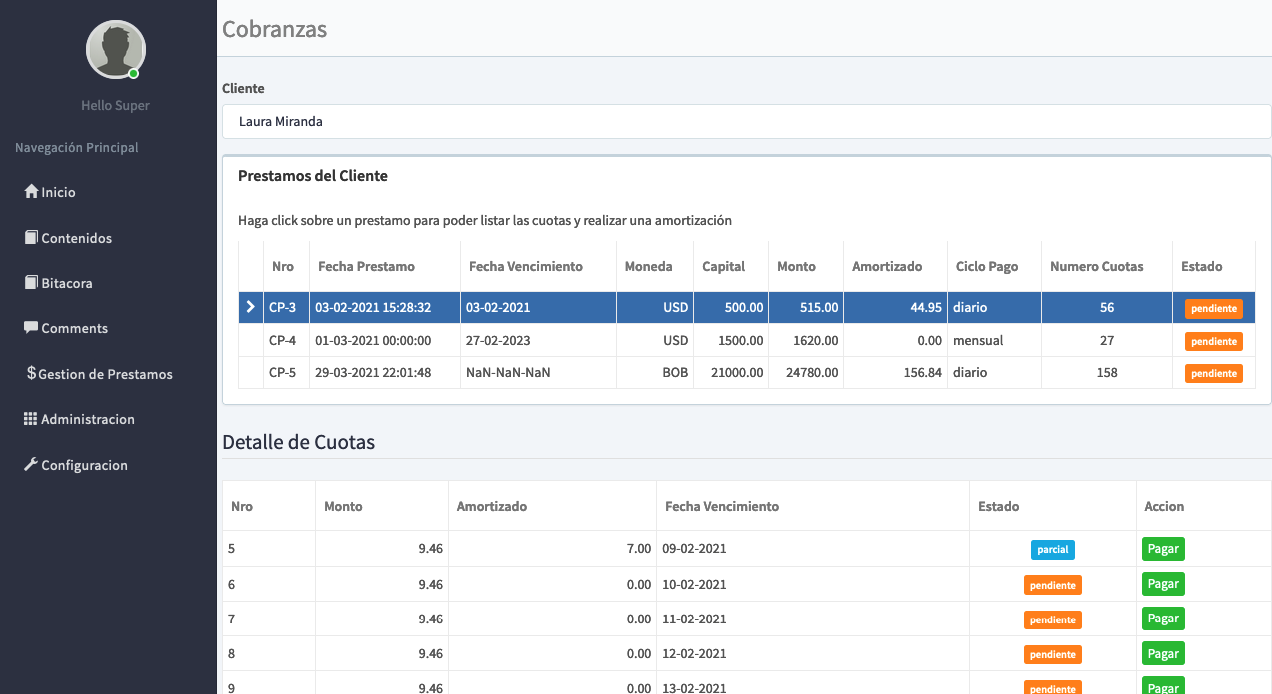Click the user avatar profile picture
Viewport: 1272px width, 694px height.
116,49
